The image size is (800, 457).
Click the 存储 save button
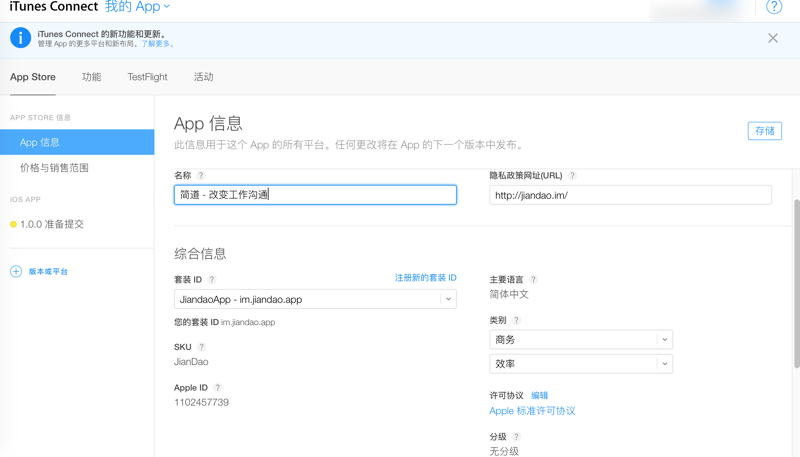point(765,131)
